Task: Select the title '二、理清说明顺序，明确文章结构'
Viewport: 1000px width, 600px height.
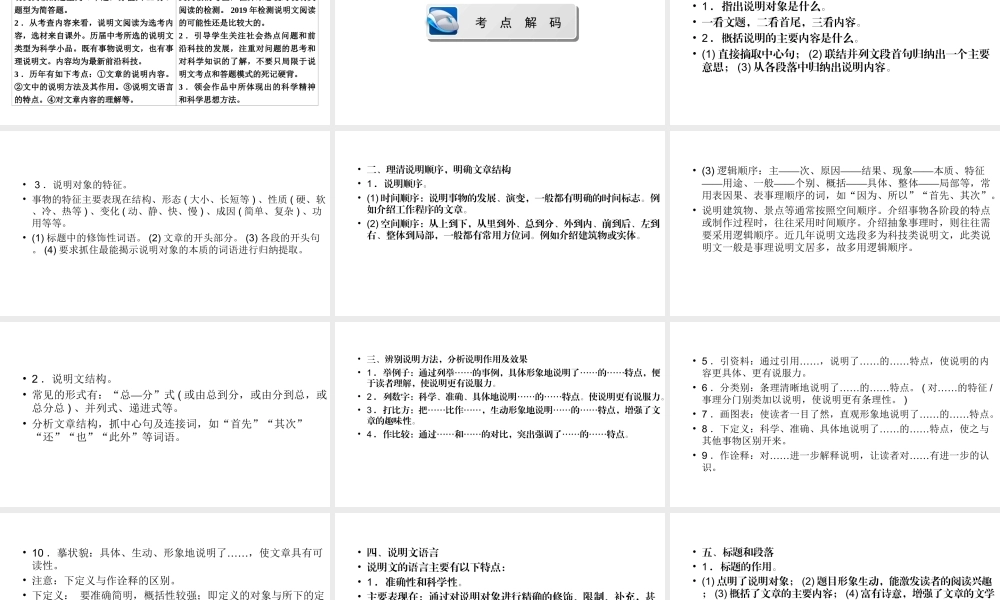Action: tap(439, 170)
